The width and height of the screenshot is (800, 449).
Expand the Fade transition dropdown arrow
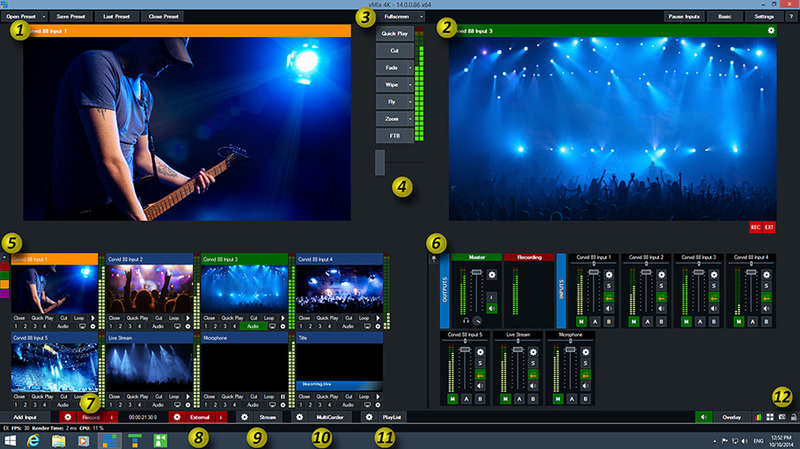[412, 67]
